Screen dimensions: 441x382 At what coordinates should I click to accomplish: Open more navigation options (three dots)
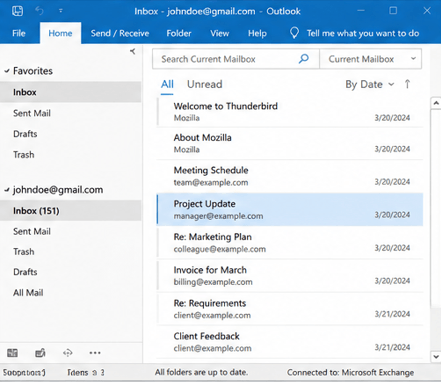95,353
